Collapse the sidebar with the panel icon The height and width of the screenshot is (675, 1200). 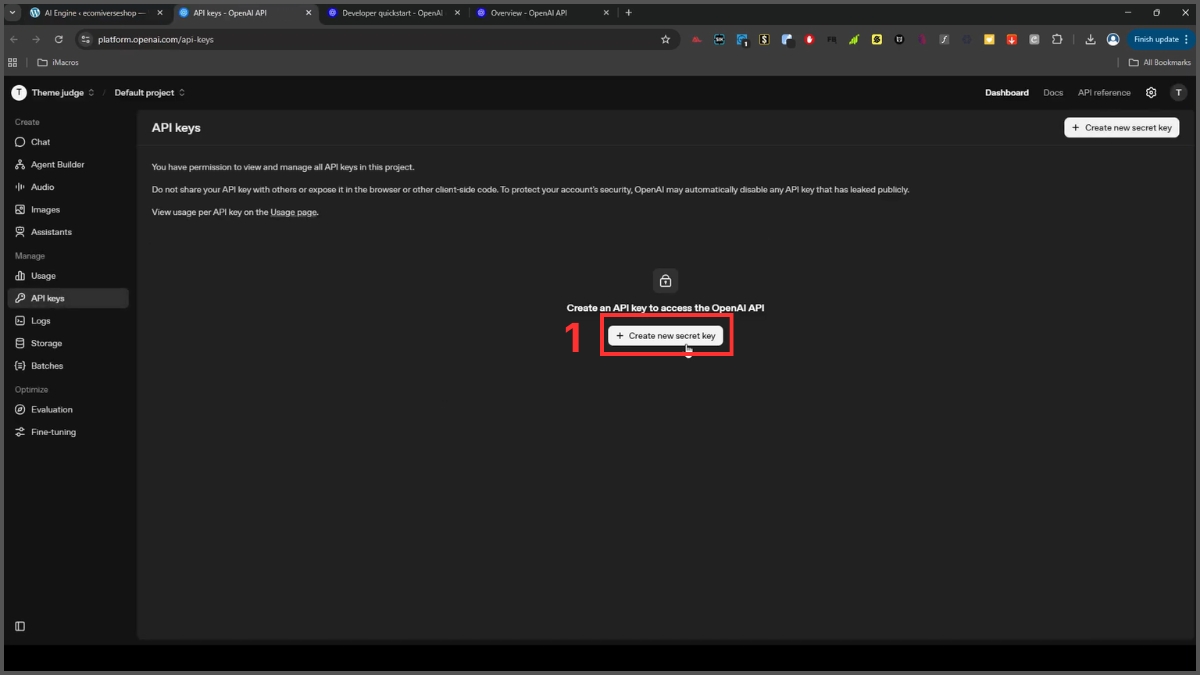[x=20, y=626]
